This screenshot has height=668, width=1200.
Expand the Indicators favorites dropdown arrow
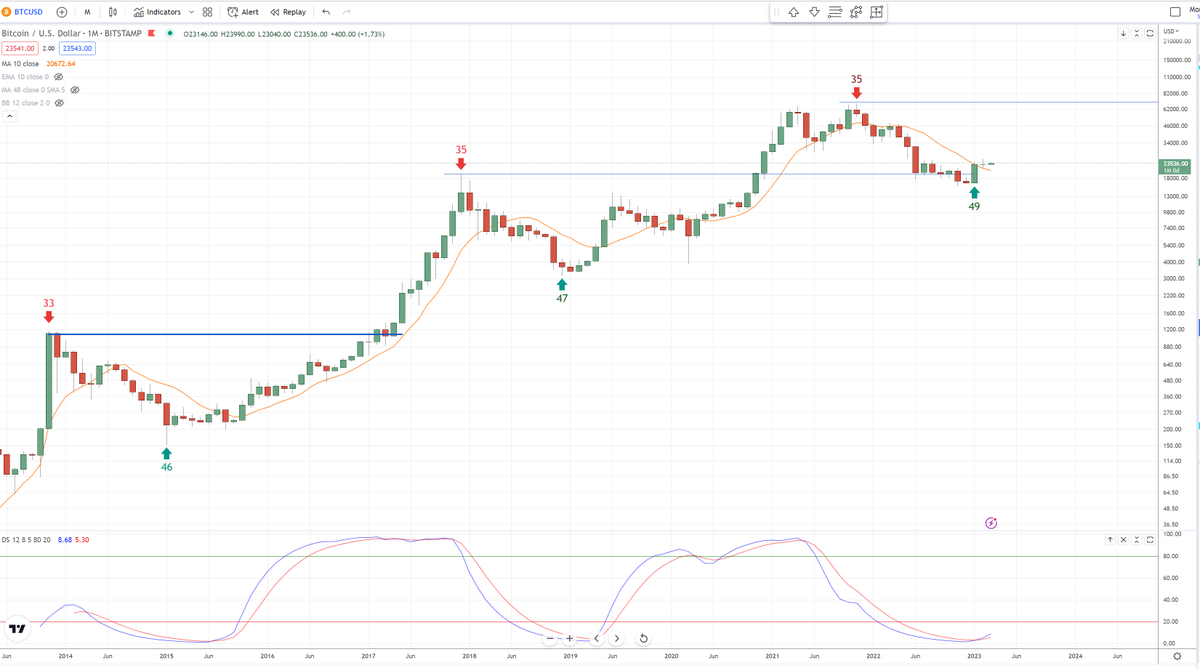(x=191, y=12)
